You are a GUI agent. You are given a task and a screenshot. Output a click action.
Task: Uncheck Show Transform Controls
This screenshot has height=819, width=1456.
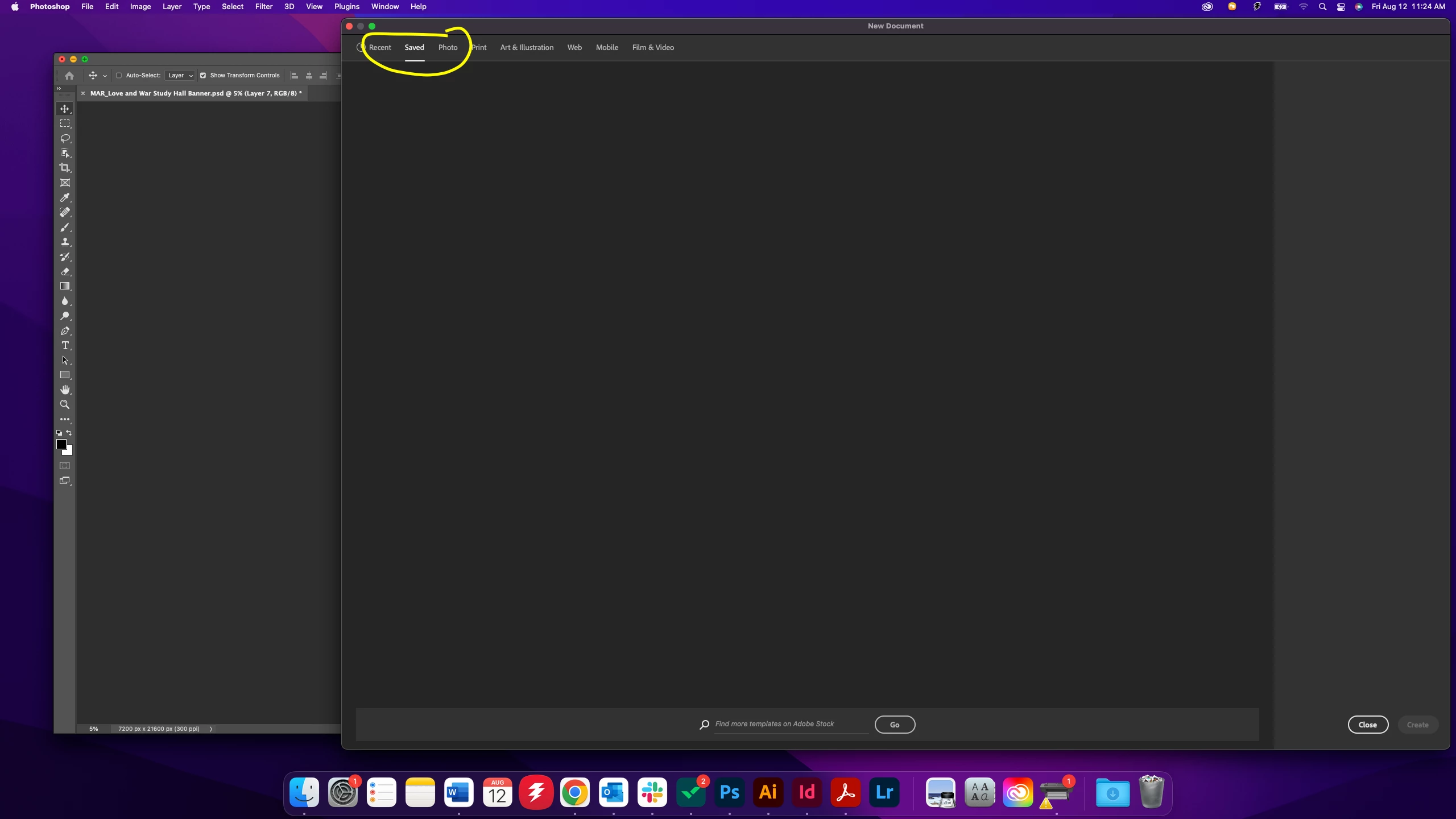pos(203,75)
